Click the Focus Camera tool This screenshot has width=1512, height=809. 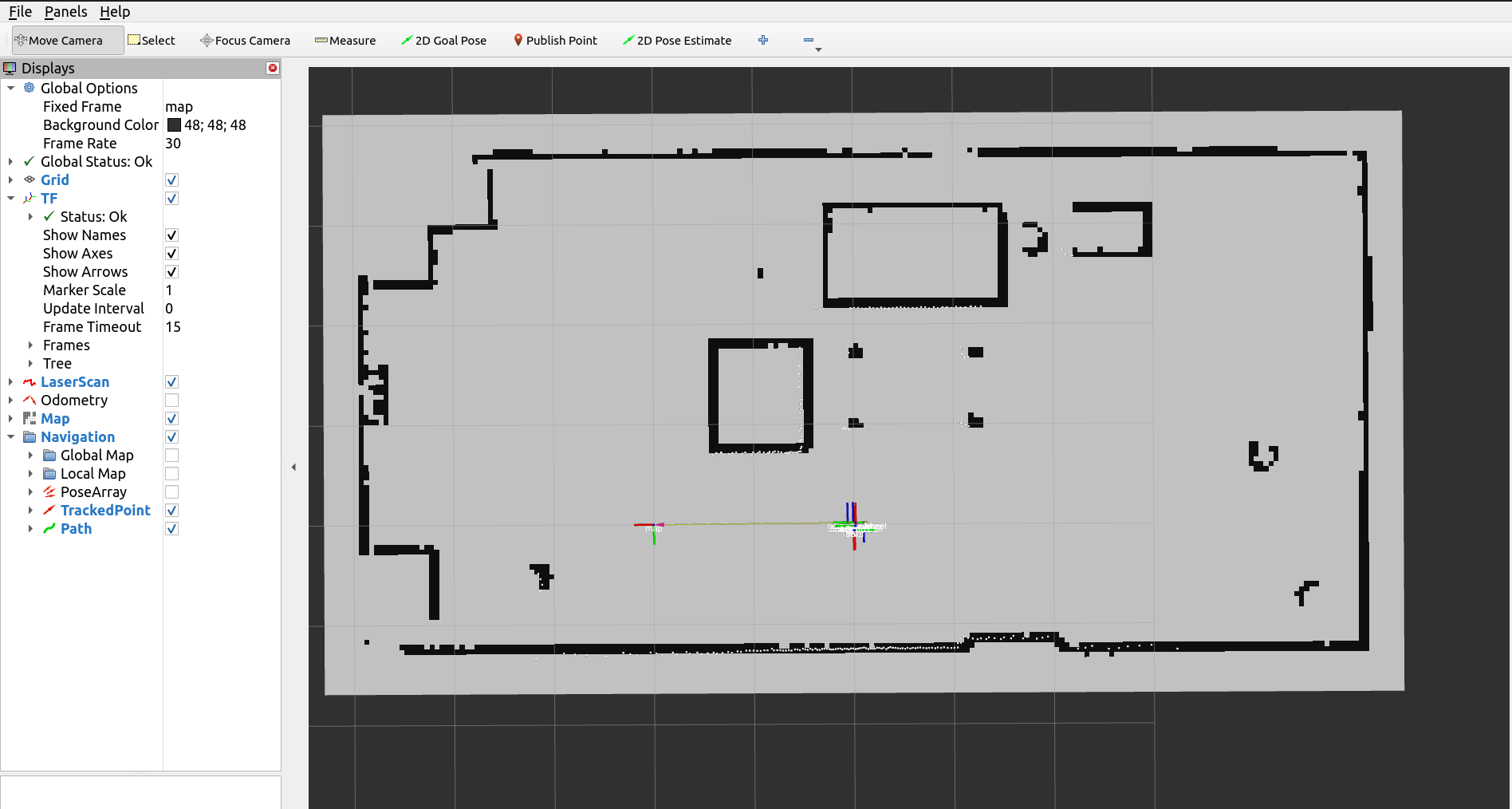coord(244,40)
